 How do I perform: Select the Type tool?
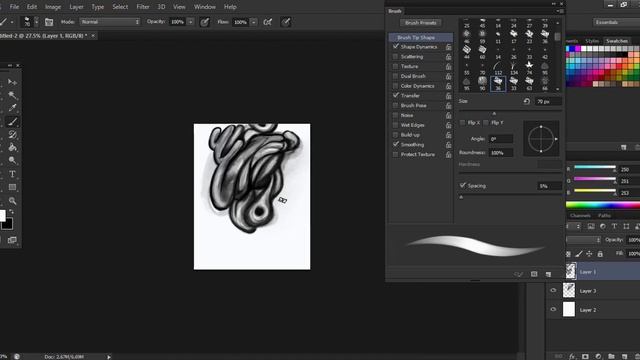[13, 174]
